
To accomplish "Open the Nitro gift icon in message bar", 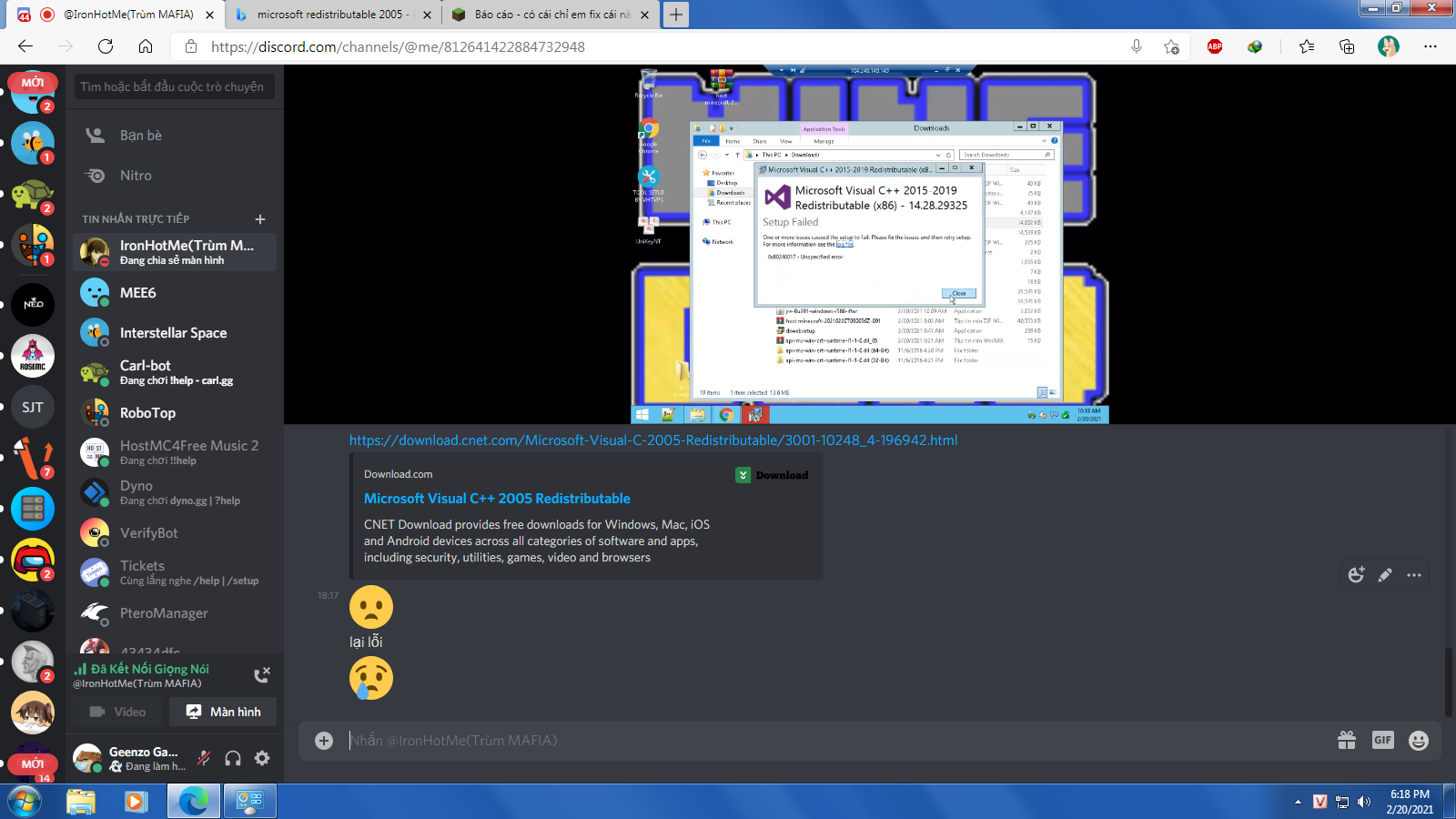I will pos(1347,741).
